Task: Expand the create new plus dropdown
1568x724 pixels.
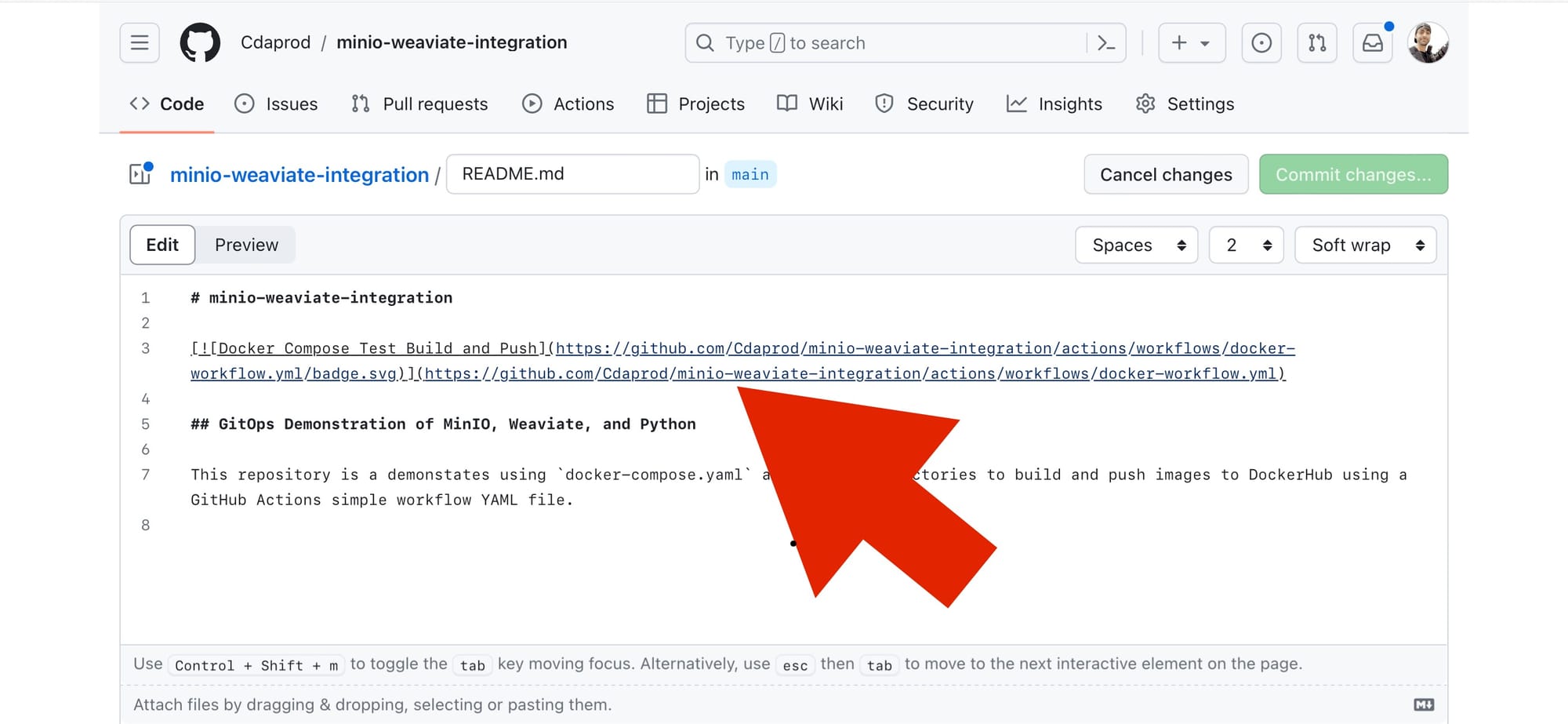Action: [1190, 42]
